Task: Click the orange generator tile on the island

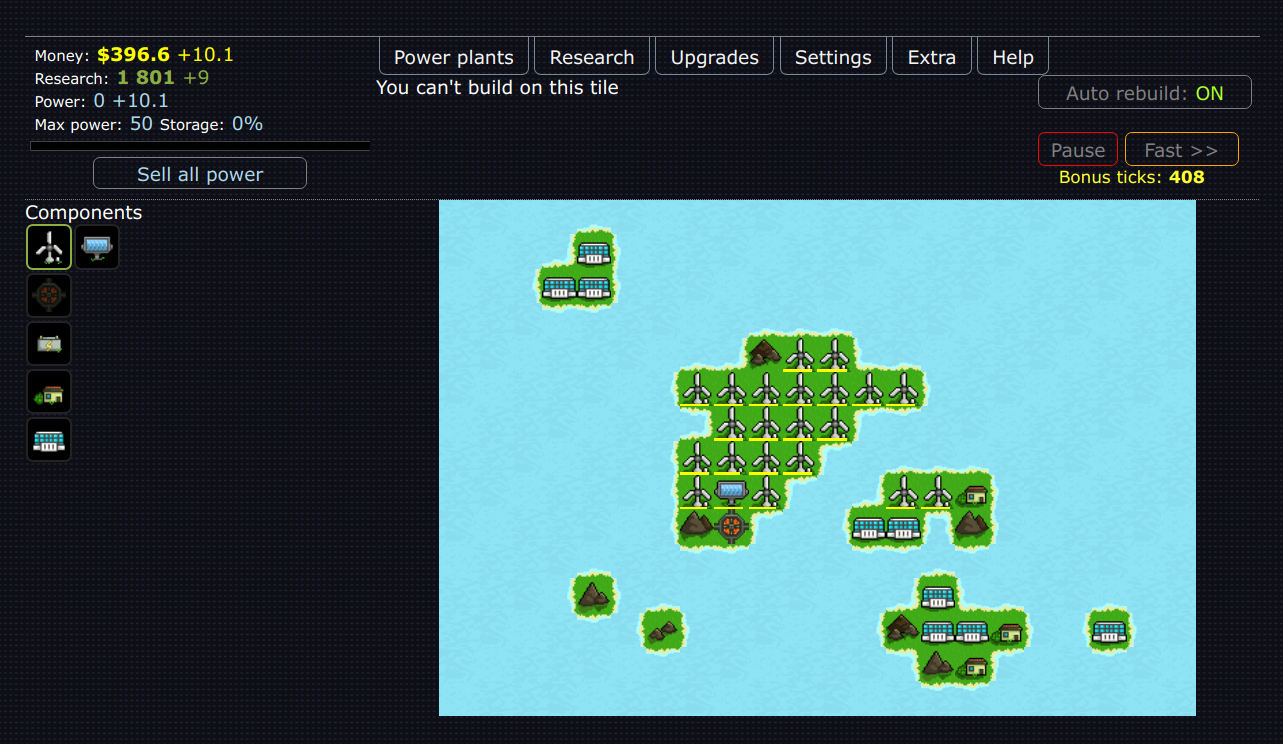Action: pyautogui.click(x=731, y=526)
